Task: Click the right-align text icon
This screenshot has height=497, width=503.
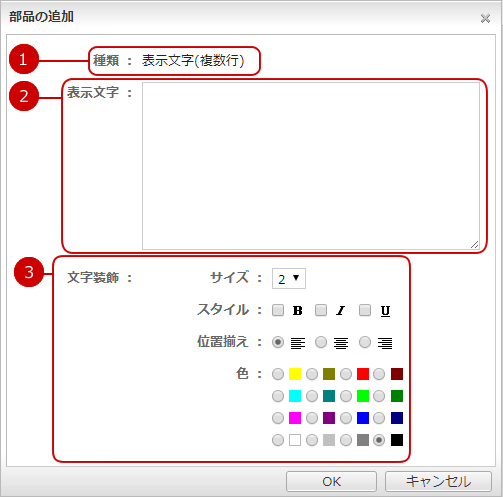Action: (385, 343)
